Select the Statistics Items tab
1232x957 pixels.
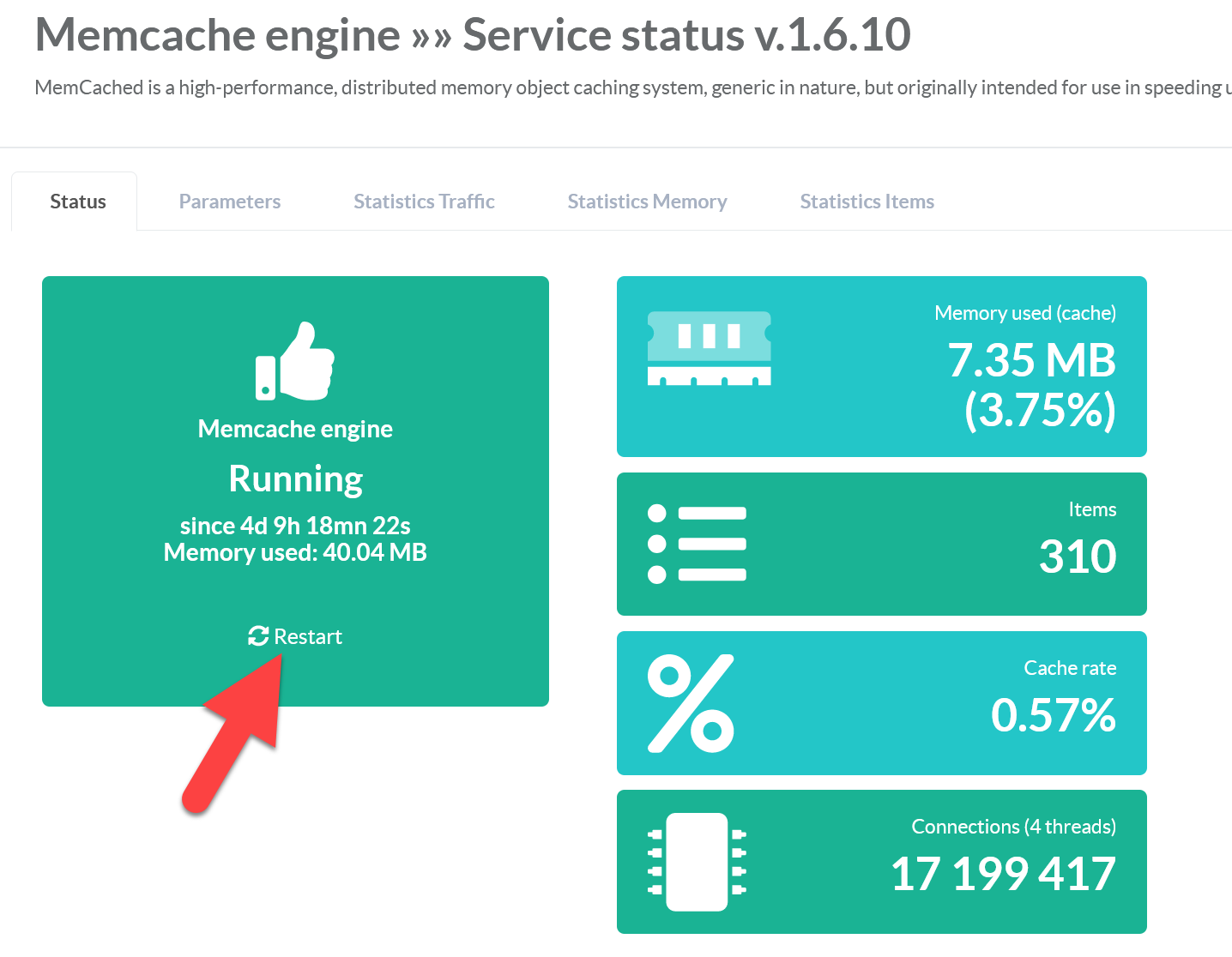pos(867,202)
